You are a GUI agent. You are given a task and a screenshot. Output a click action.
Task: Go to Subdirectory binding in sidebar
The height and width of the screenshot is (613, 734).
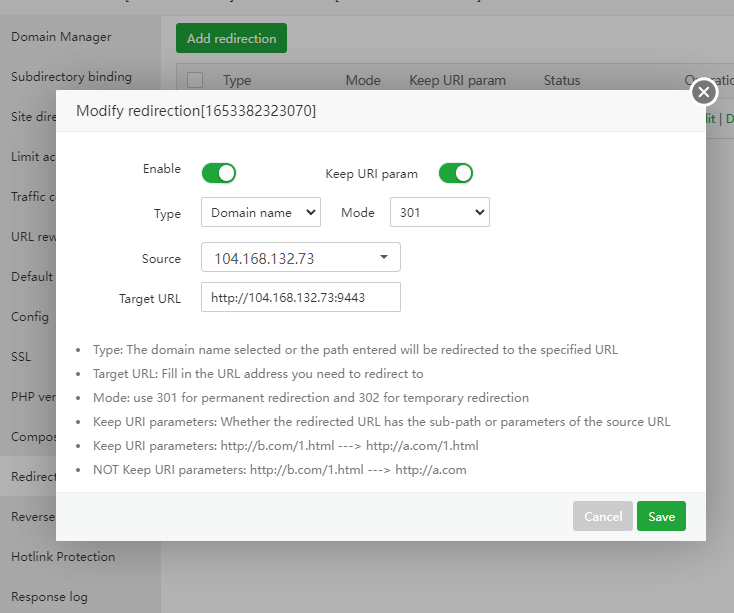coord(71,77)
